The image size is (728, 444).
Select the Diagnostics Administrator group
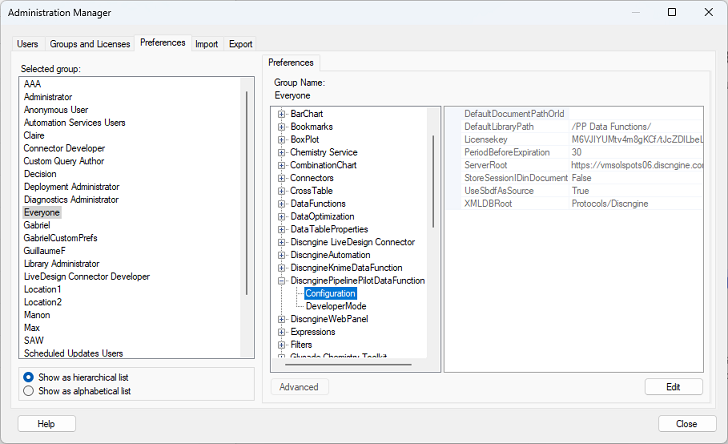[x=71, y=200]
